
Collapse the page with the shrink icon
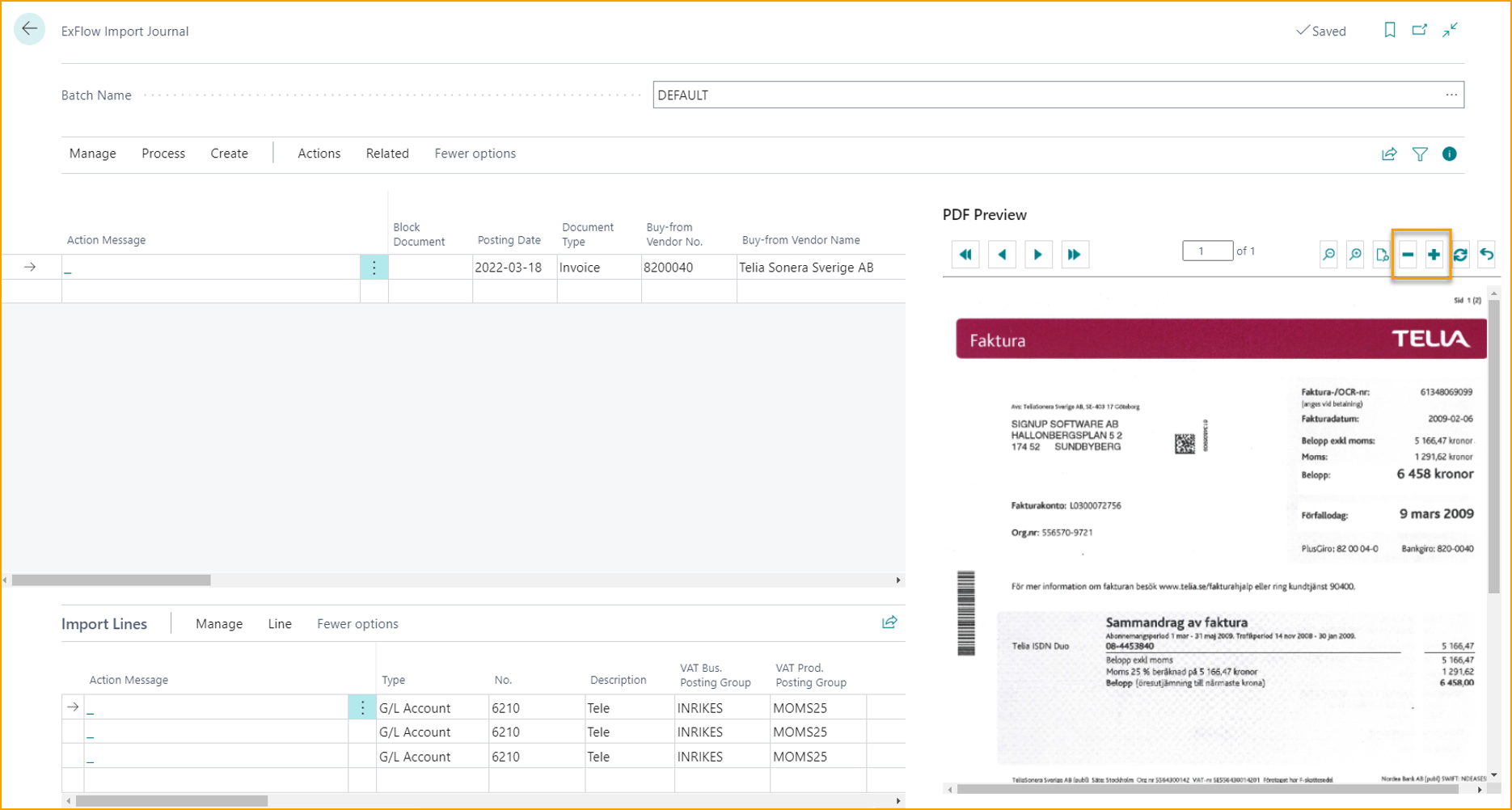pyautogui.click(x=1451, y=30)
